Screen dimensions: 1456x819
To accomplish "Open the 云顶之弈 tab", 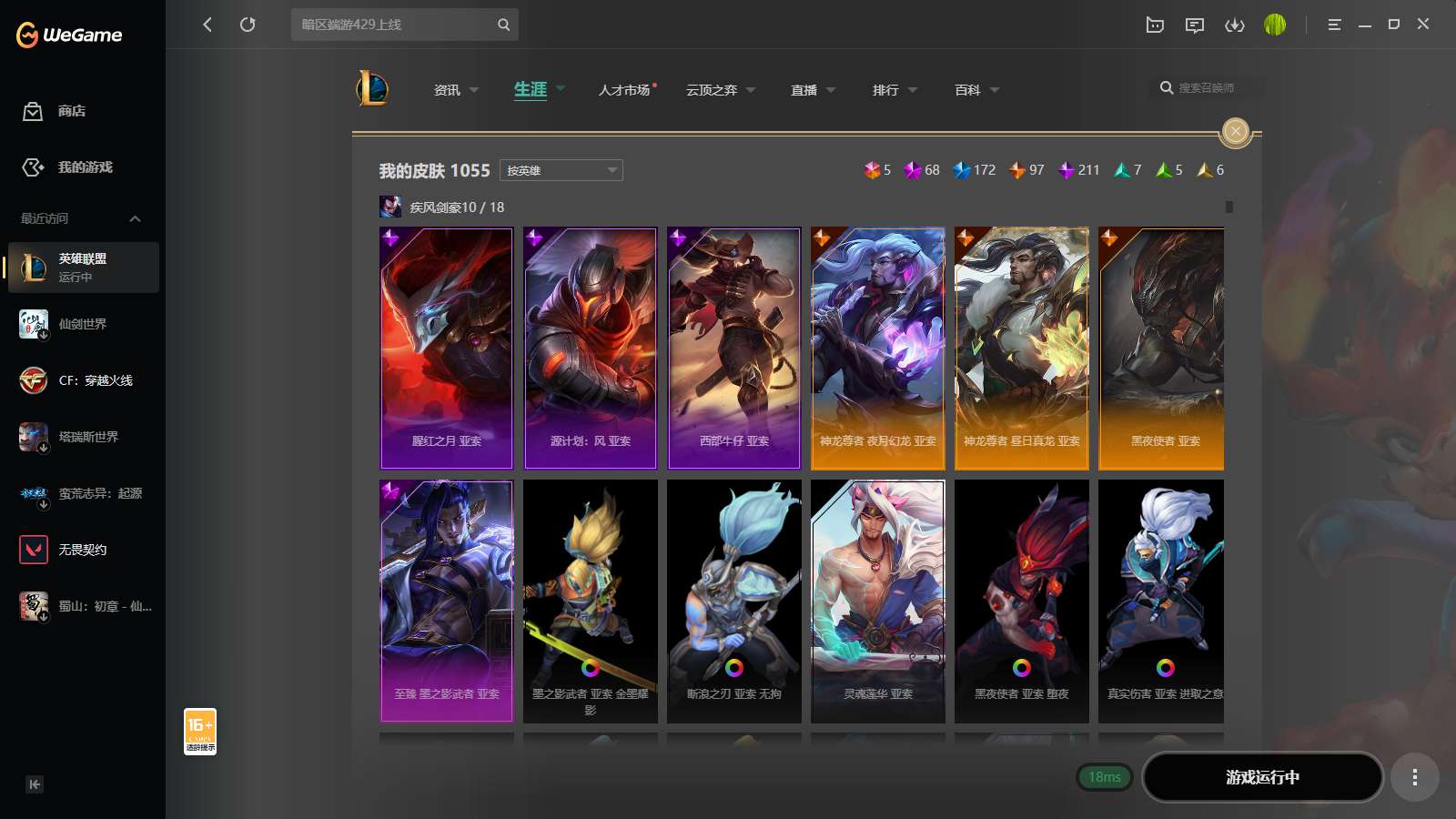I will (712, 90).
